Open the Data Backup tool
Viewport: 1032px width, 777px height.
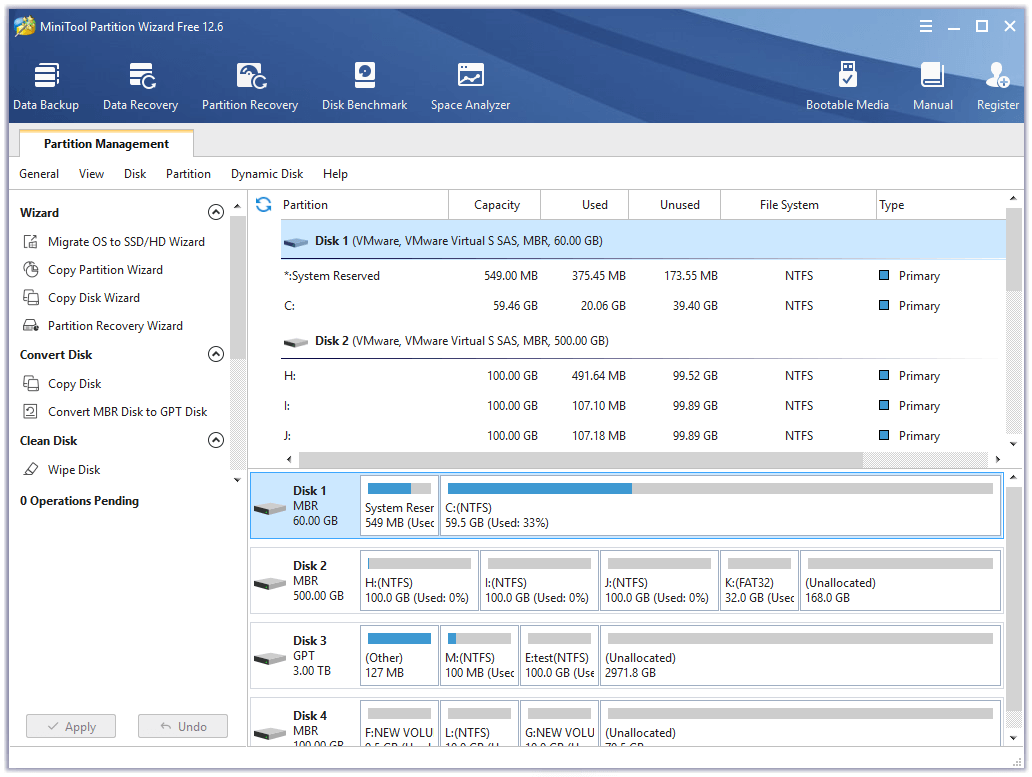(x=46, y=86)
